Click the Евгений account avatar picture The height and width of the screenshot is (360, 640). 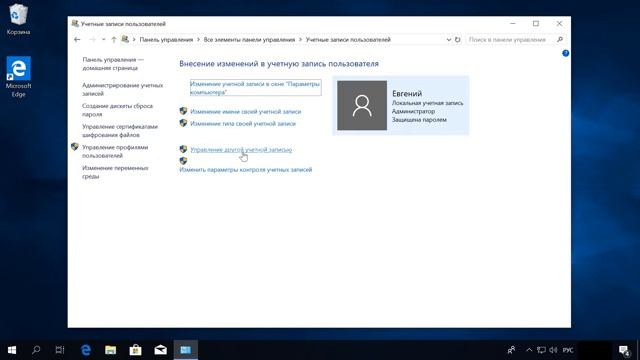coord(362,105)
